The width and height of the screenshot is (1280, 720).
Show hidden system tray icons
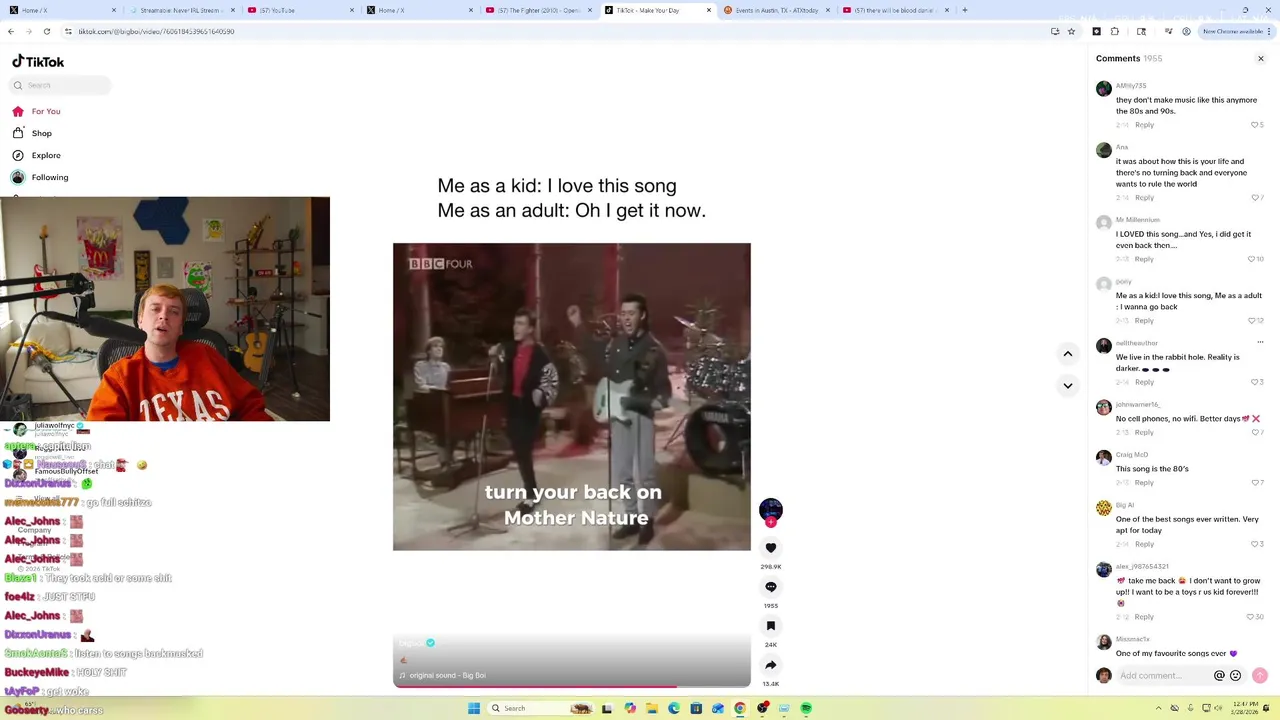(1159, 709)
